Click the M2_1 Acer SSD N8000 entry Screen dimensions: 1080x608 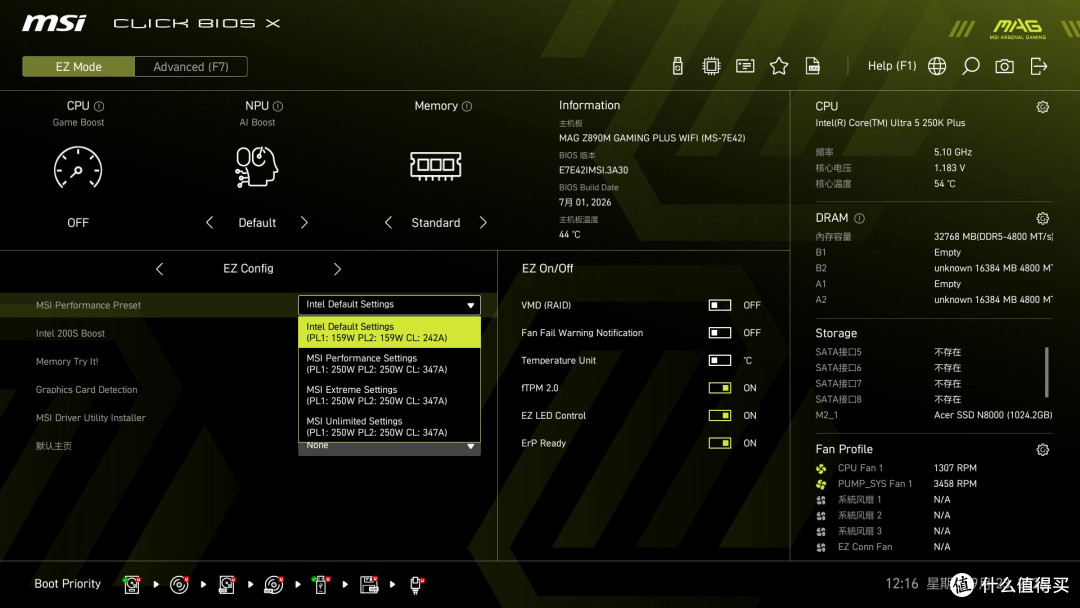point(934,415)
